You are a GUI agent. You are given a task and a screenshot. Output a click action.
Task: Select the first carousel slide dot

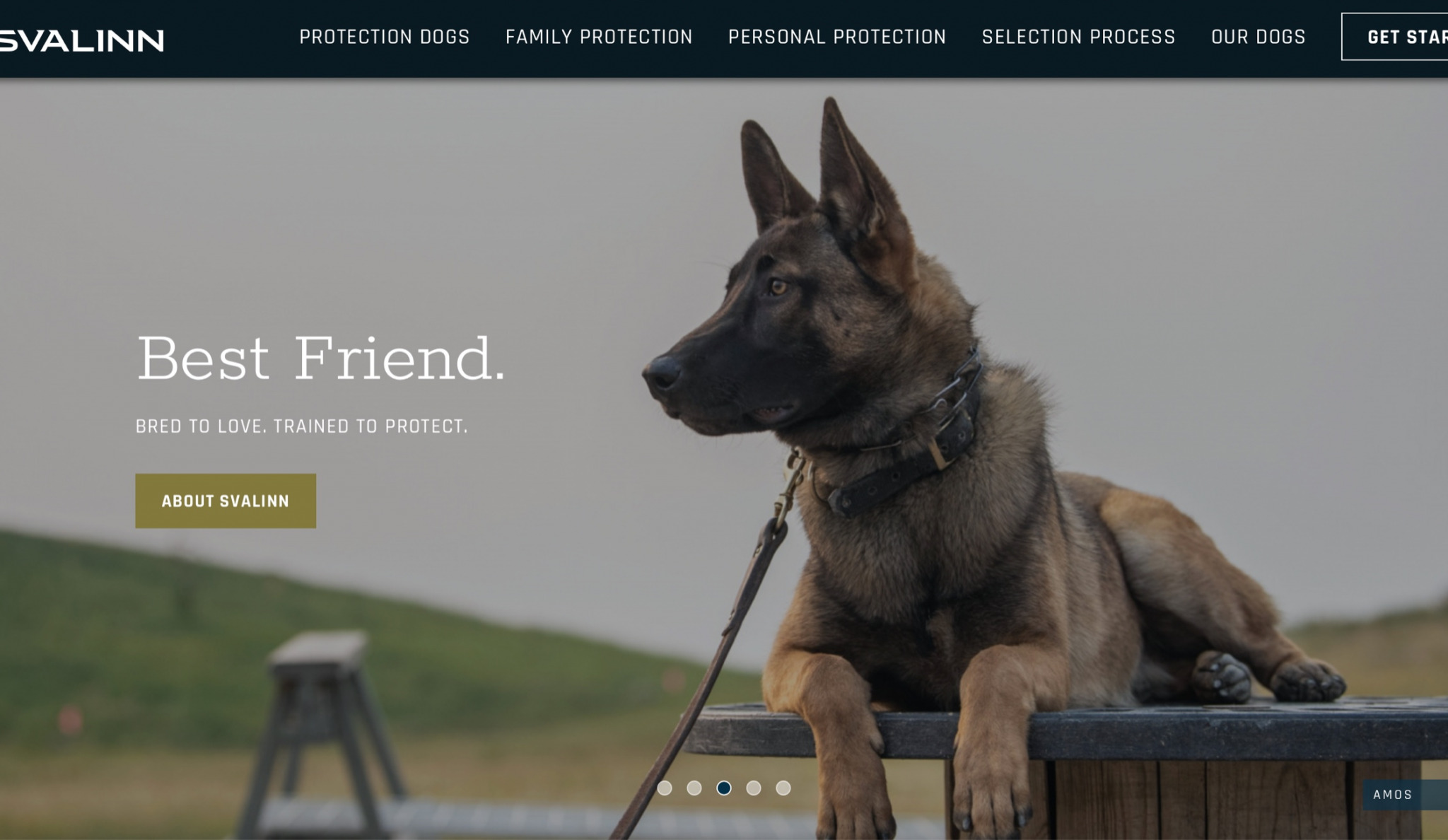pyautogui.click(x=665, y=788)
